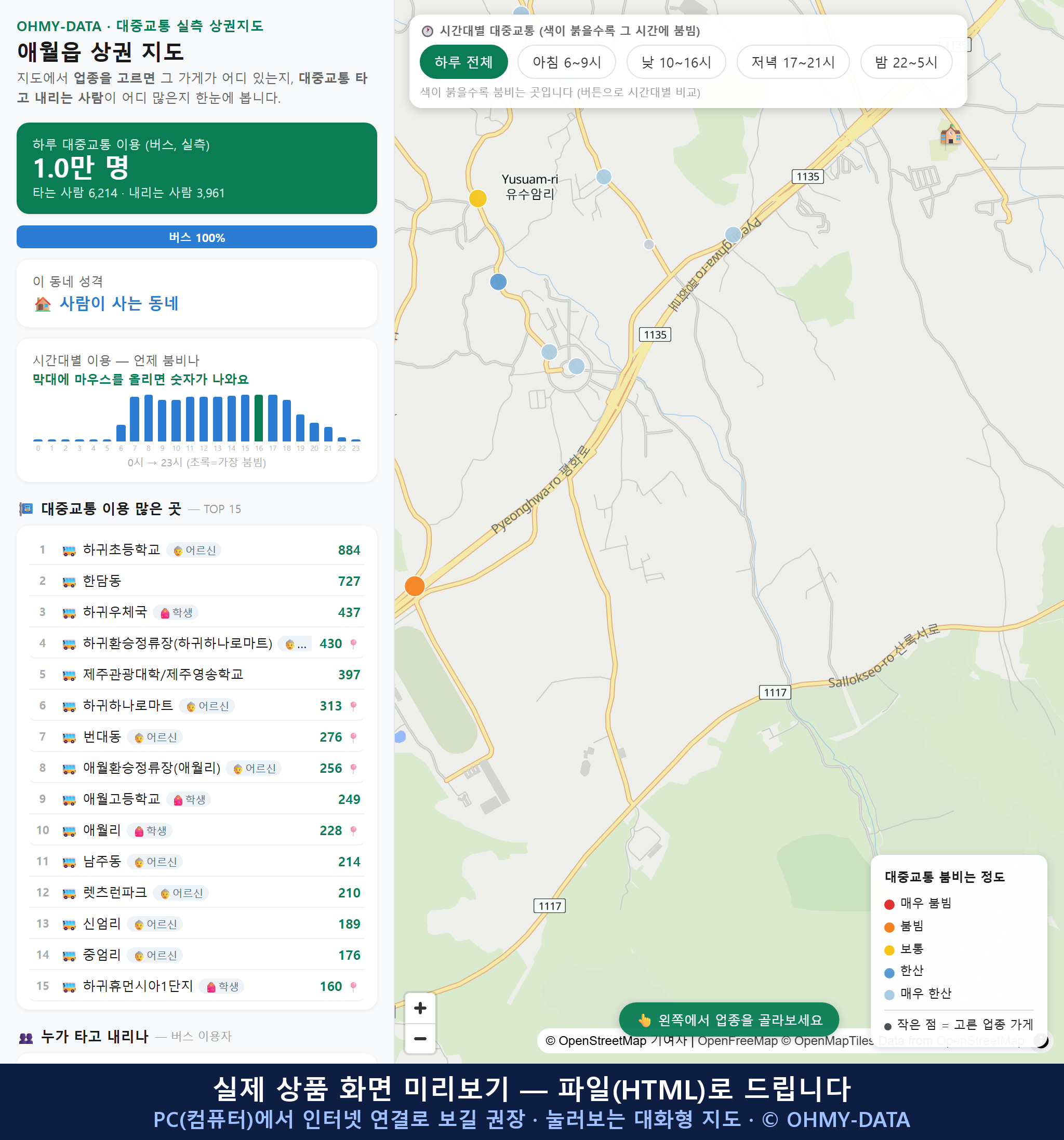The width and height of the screenshot is (1064, 1140).
Task: Select the 하루 전체 time filter
Action: [463, 62]
